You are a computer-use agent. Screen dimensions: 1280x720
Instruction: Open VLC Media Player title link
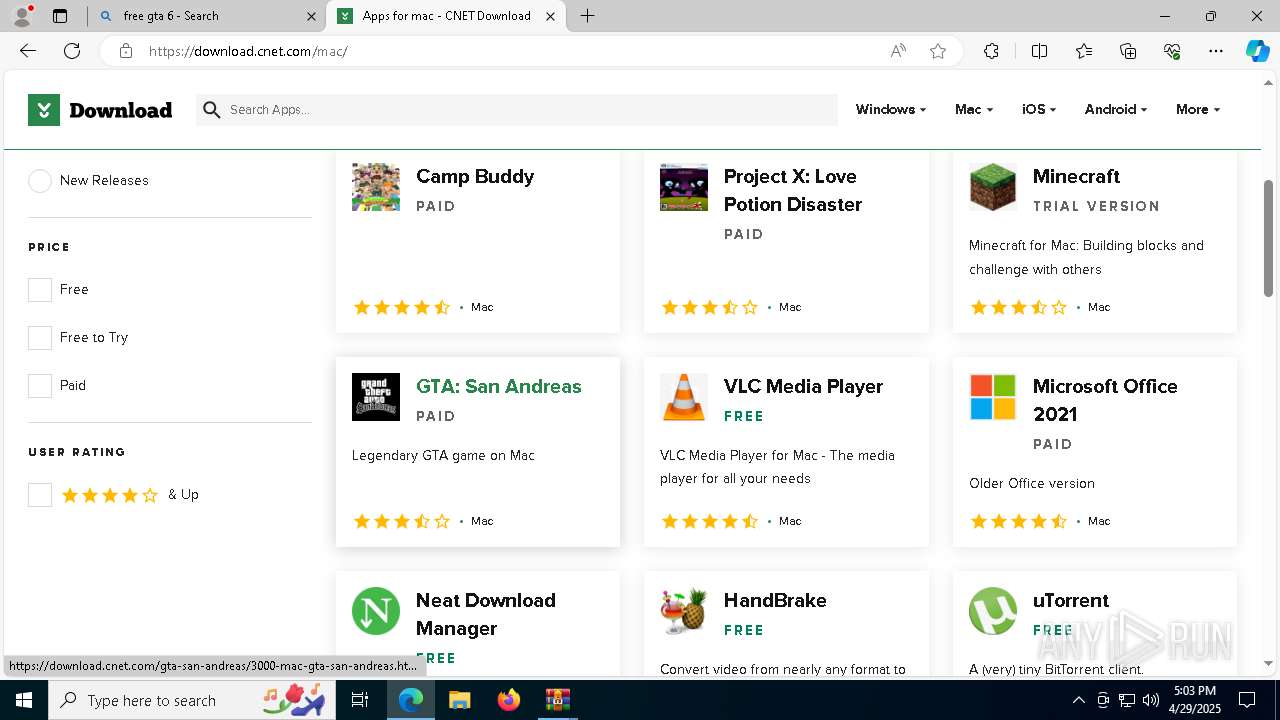tap(803, 387)
